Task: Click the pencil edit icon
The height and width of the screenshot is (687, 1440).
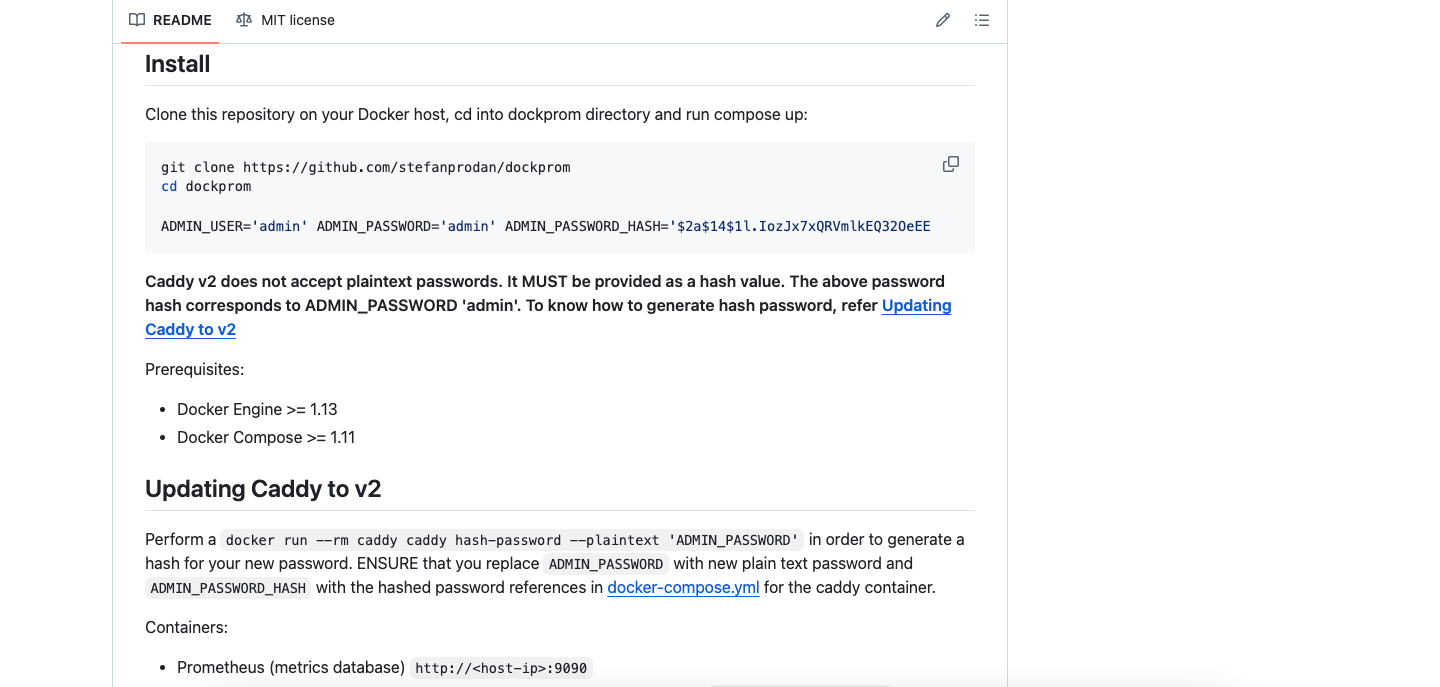Action: click(x=943, y=20)
